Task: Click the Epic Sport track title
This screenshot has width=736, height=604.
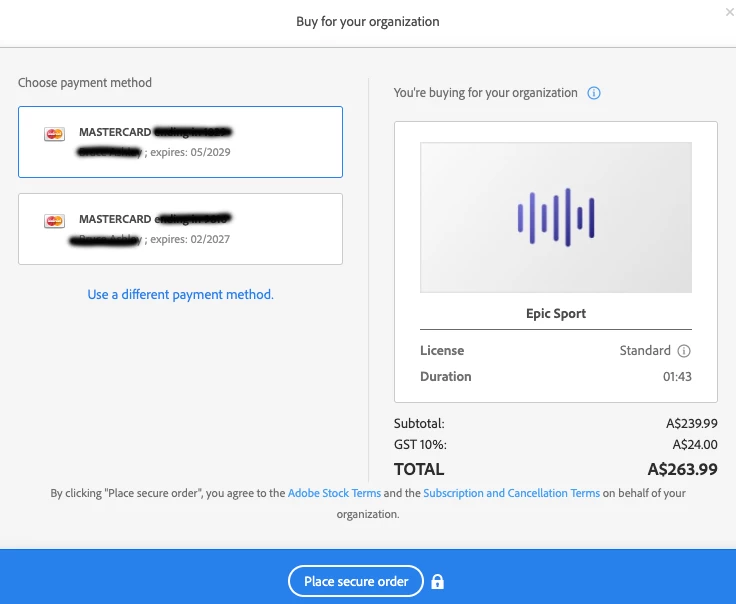Action: coord(556,313)
